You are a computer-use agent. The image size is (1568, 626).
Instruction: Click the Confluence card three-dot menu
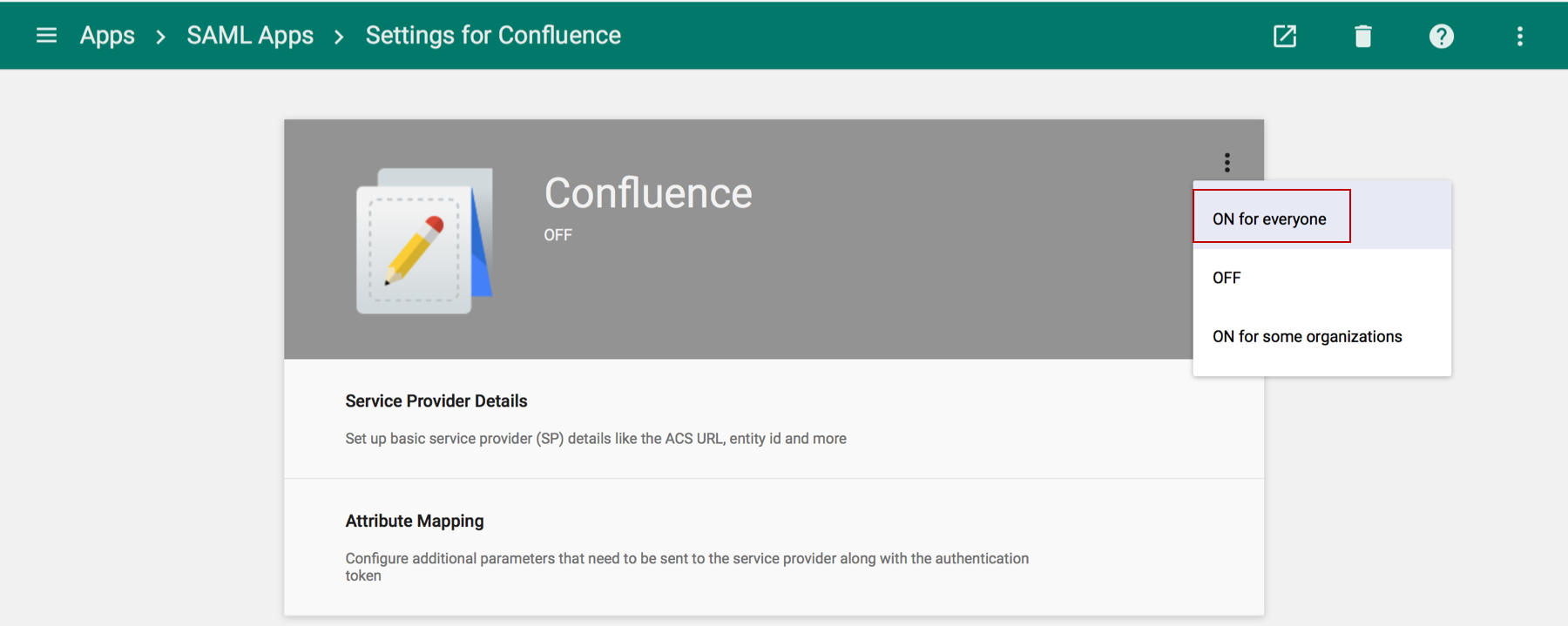pyautogui.click(x=1227, y=163)
